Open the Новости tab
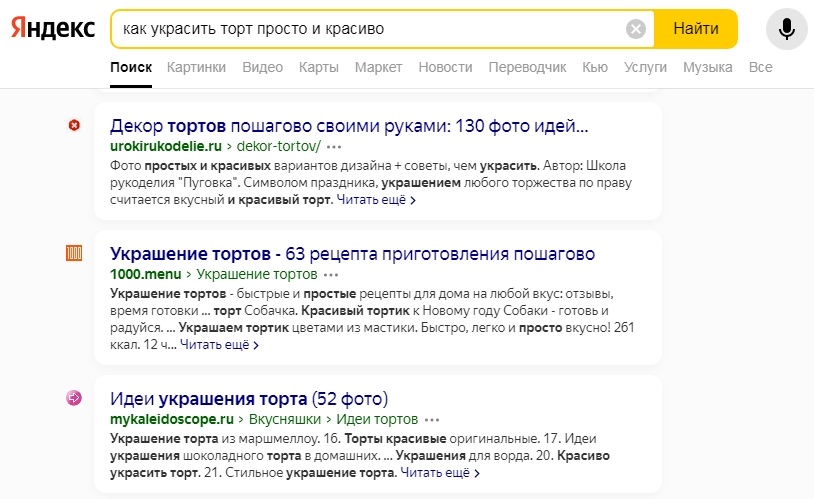The width and height of the screenshot is (814, 499). tap(445, 68)
